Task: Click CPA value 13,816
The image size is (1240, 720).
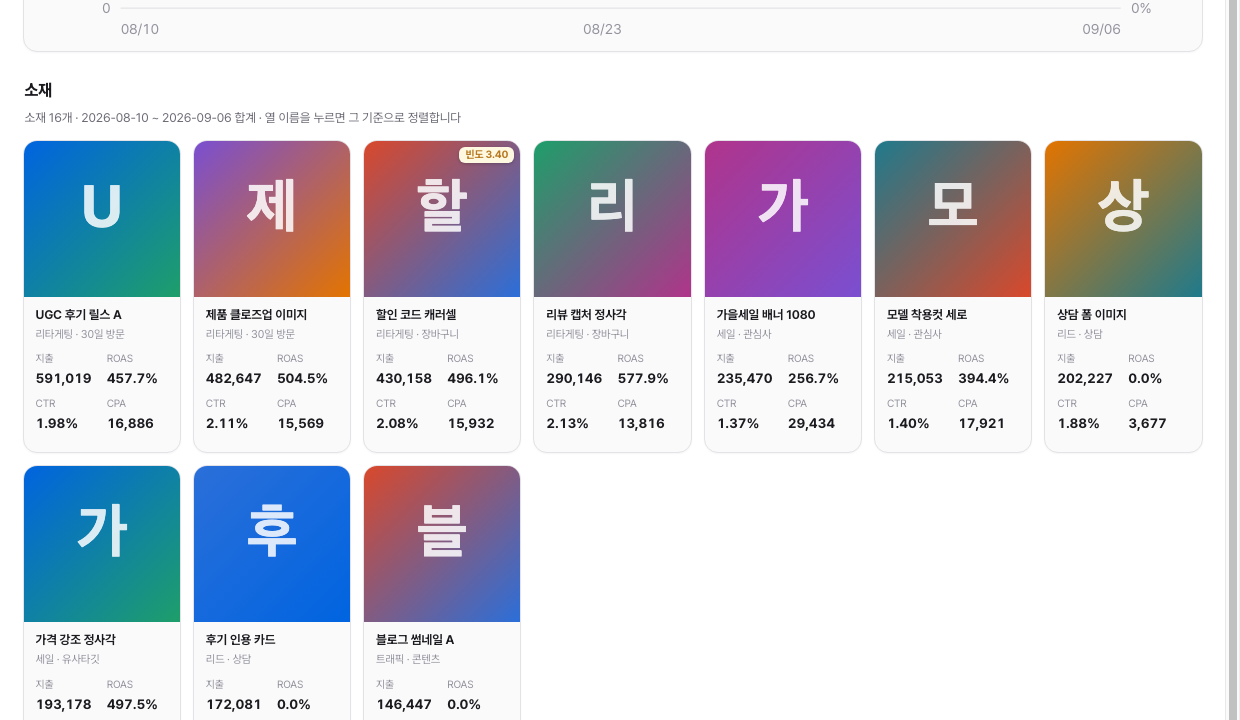Action: click(x=641, y=424)
